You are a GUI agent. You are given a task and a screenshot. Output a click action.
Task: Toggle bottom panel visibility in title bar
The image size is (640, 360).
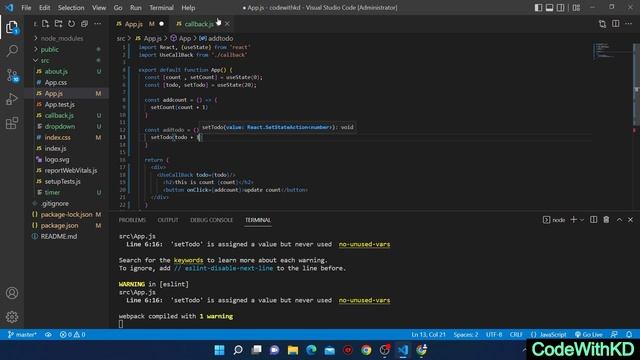coord(549,7)
